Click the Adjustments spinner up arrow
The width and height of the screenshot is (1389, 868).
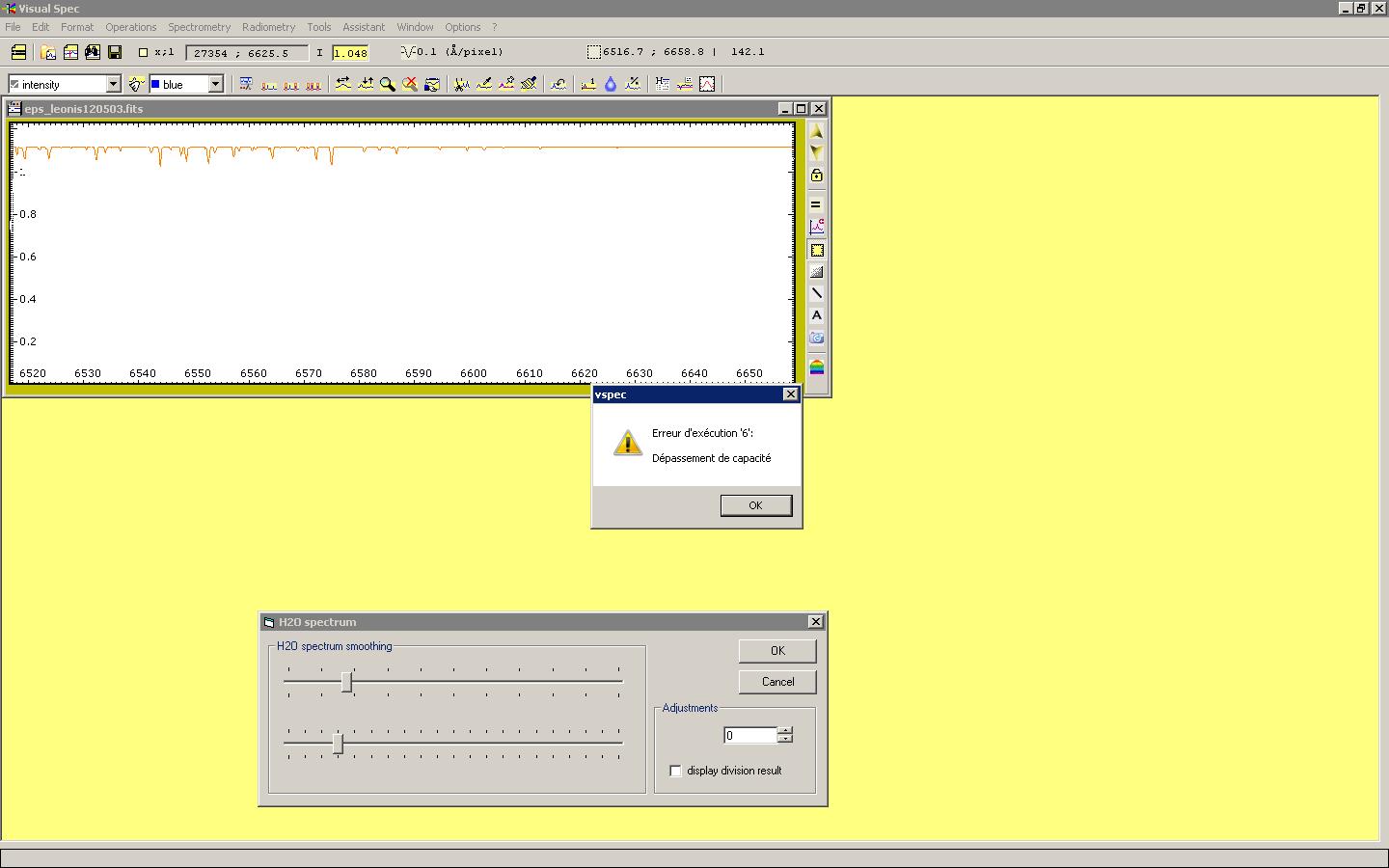click(785, 731)
